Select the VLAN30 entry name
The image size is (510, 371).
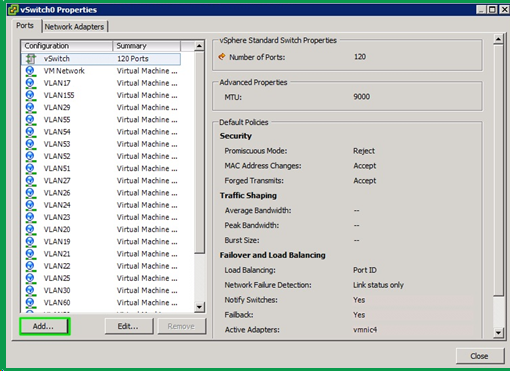(57, 290)
